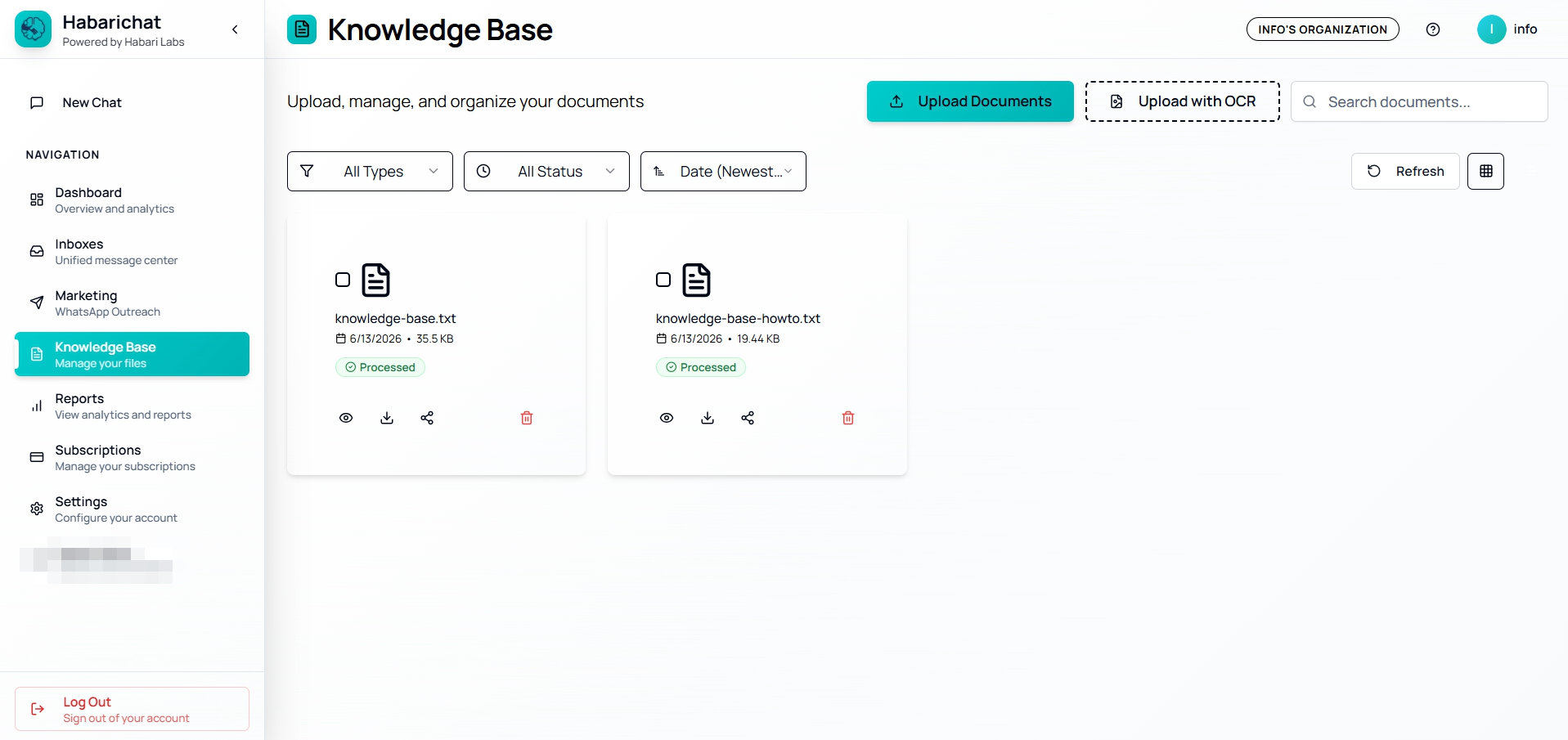Open the Date (Newest) sort dropdown
Screen dimensions: 1568x740
[723, 171]
